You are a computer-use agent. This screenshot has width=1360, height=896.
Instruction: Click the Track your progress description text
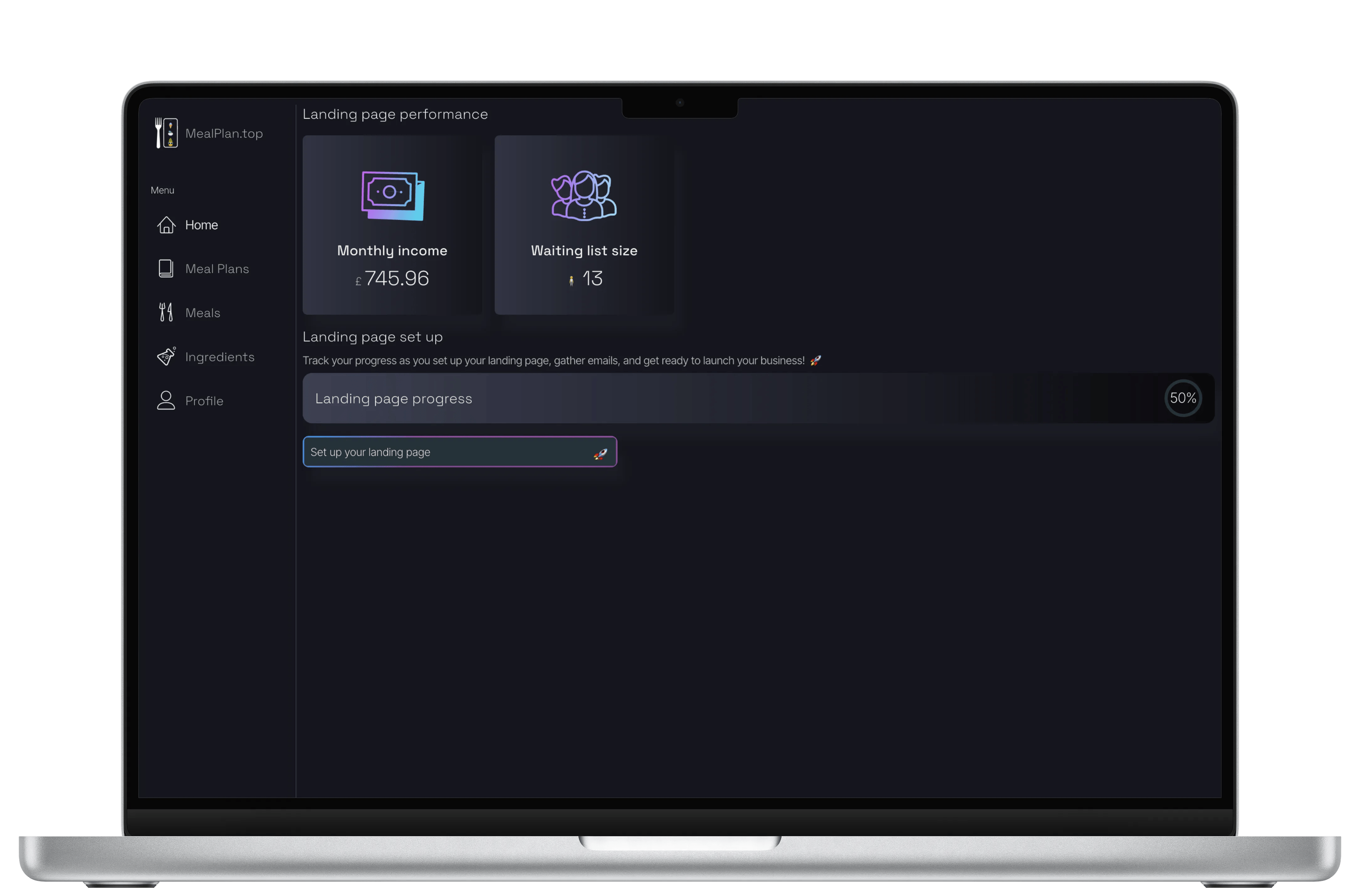tap(553, 361)
